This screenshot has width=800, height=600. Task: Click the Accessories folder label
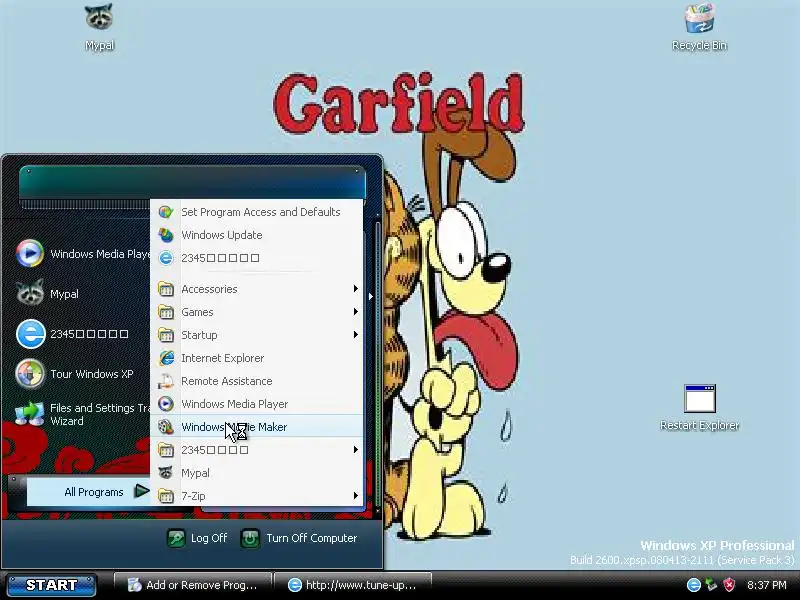(x=209, y=289)
